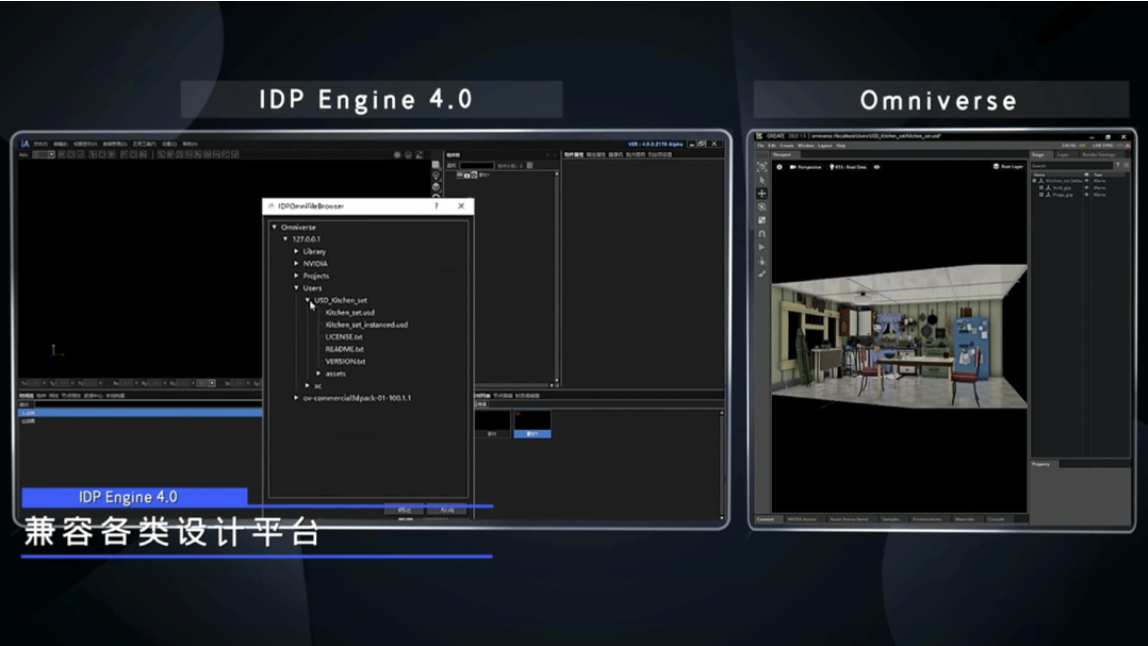1148x646 pixels.
Task: Collapse the Users folder
Action: click(297, 288)
